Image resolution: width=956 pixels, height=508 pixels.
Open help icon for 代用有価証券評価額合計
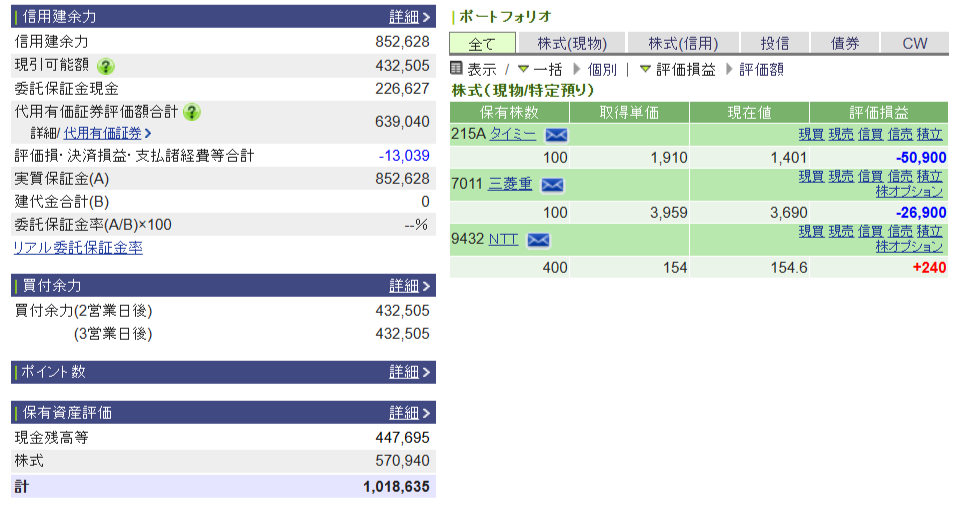[193, 112]
